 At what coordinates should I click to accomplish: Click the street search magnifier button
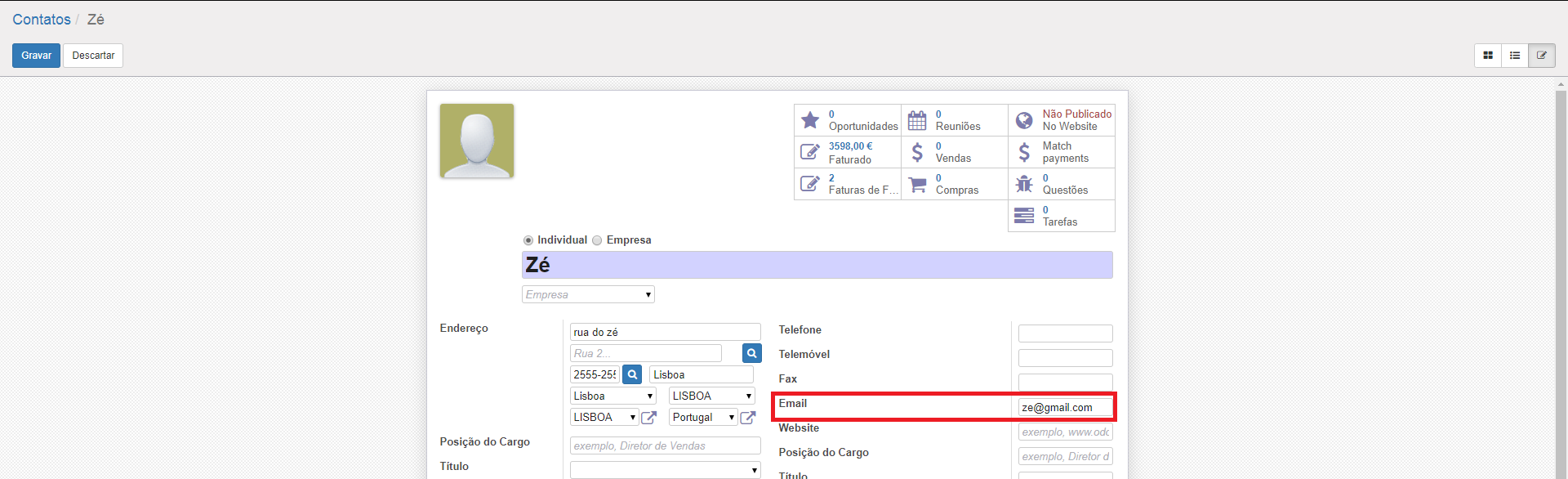tap(751, 353)
